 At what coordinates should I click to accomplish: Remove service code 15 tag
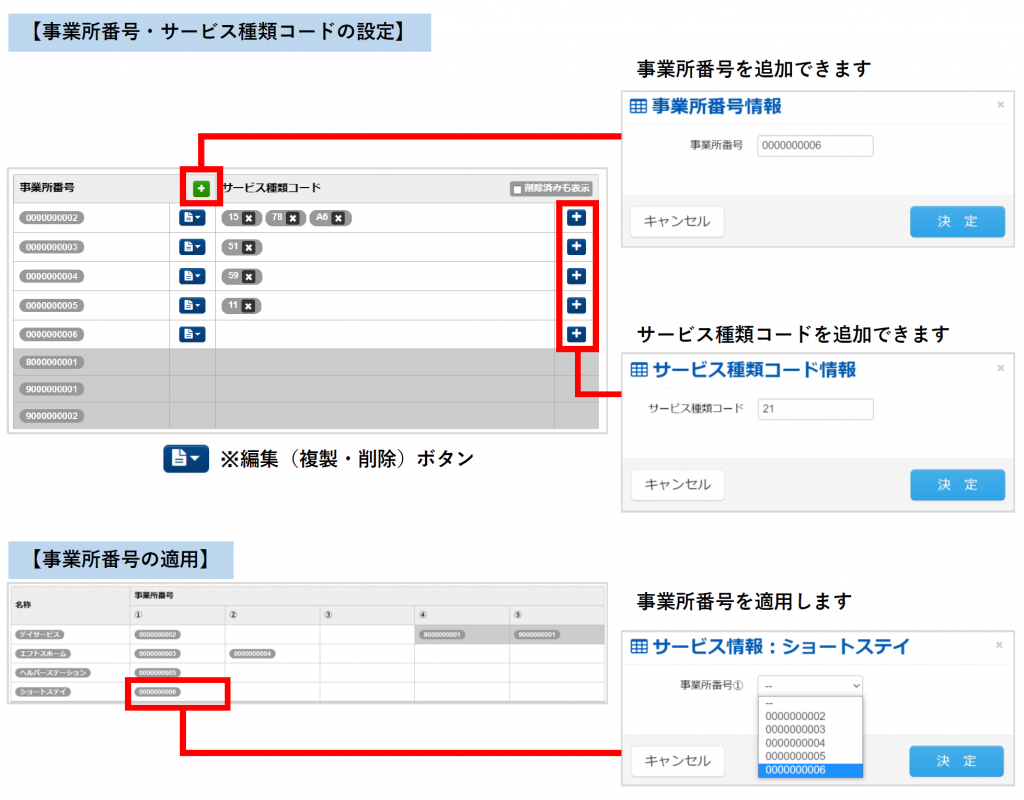(x=248, y=218)
